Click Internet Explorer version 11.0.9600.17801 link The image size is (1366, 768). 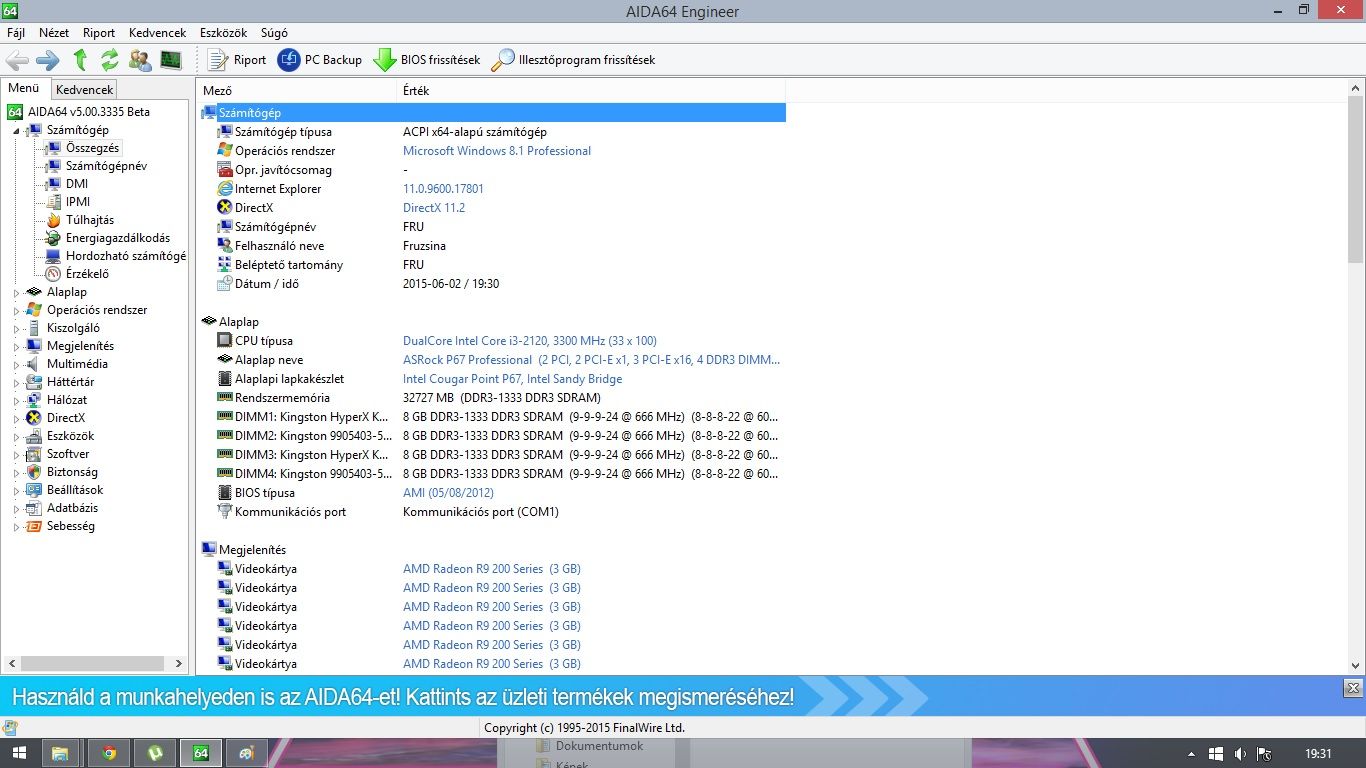point(443,189)
